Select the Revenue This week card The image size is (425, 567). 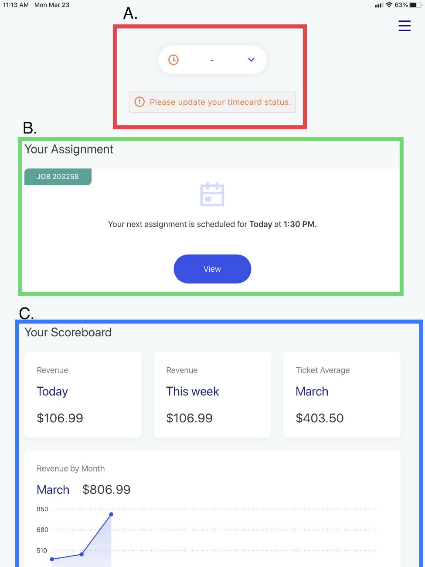point(212,395)
